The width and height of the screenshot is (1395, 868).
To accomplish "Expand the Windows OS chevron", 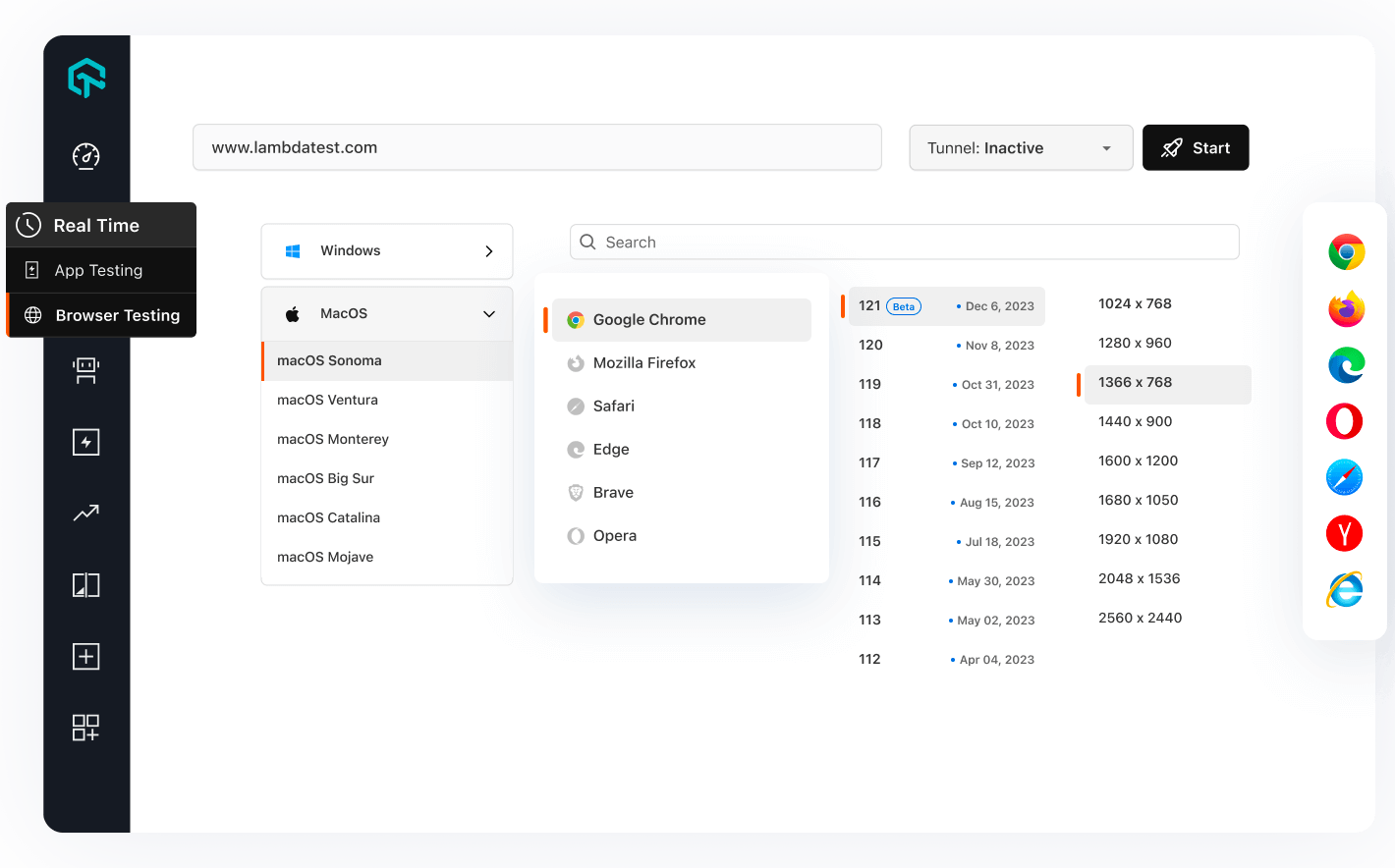I will 489,251.
